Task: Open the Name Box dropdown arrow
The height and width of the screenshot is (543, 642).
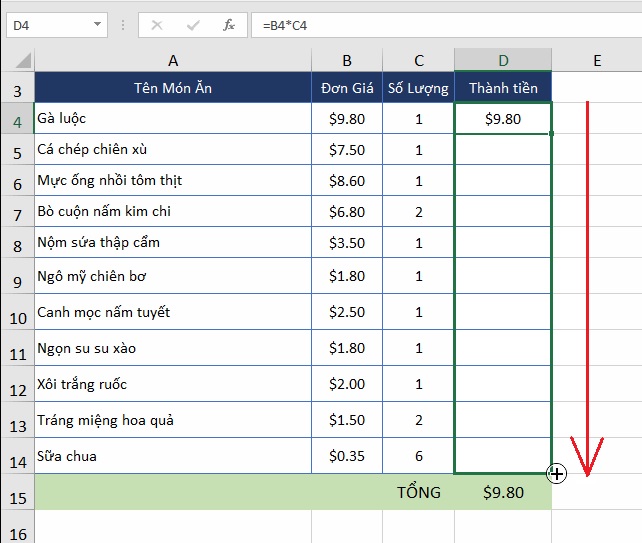Action: click(x=97, y=25)
